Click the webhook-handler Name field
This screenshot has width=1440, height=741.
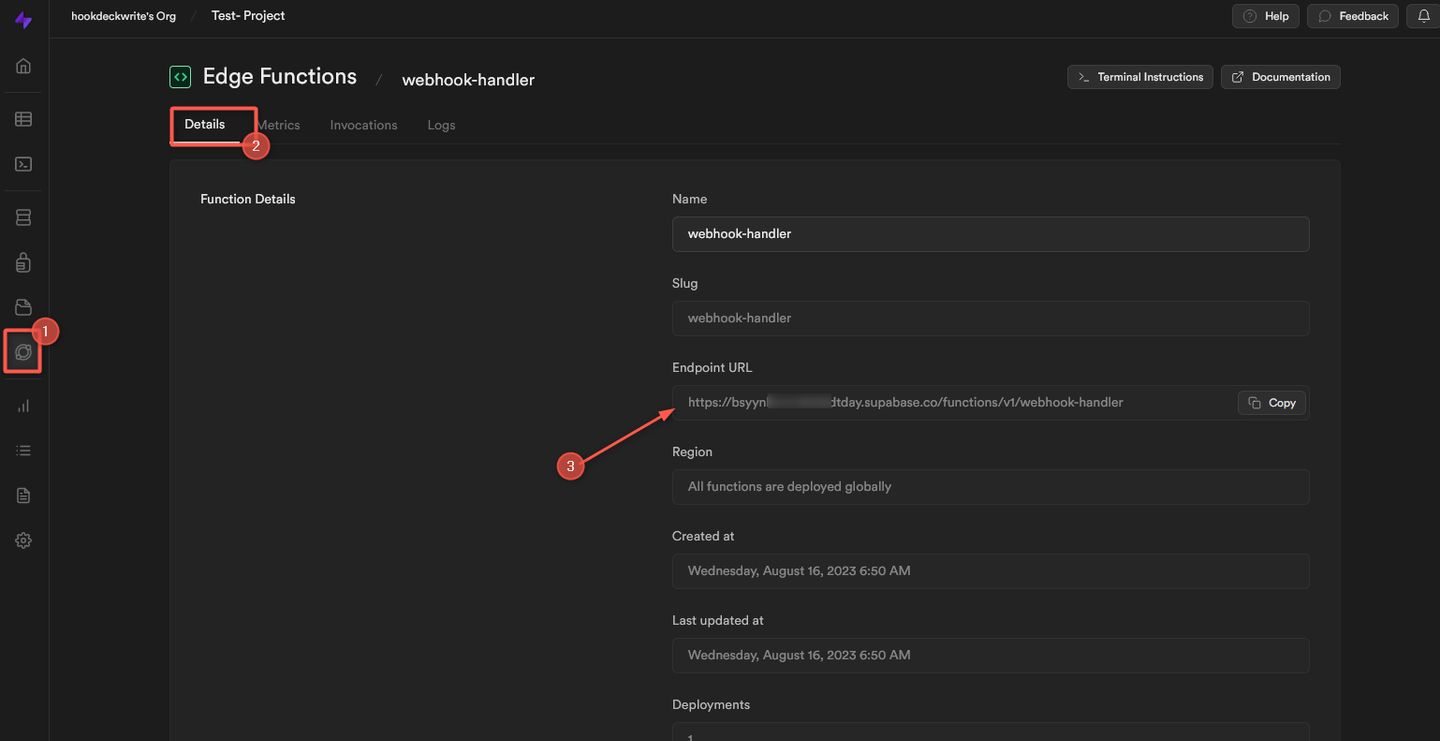pyautogui.click(x=990, y=233)
